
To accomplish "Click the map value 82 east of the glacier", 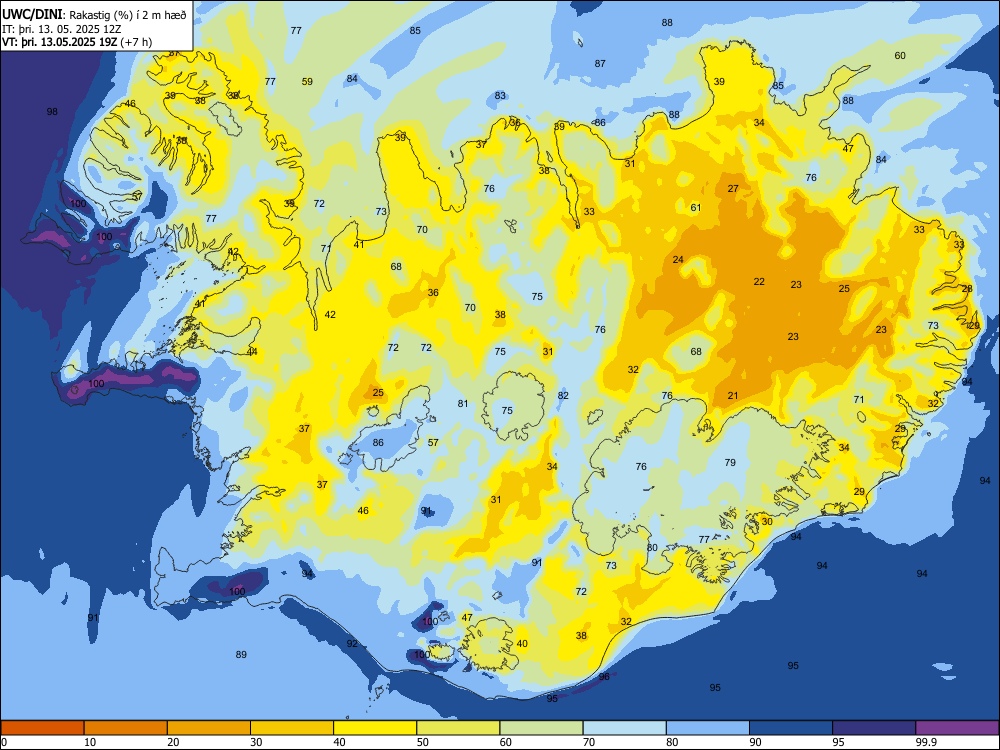I will coord(563,395).
